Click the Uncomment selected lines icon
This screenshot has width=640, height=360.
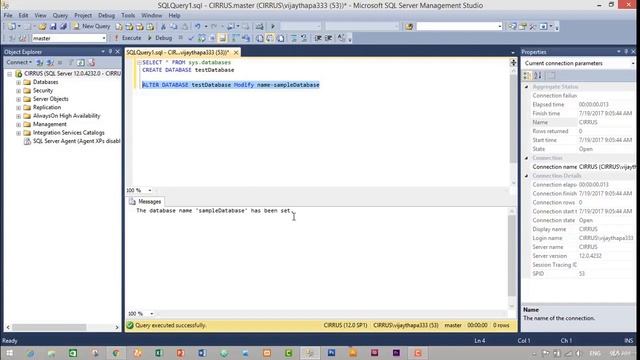pyautogui.click(x=304, y=38)
